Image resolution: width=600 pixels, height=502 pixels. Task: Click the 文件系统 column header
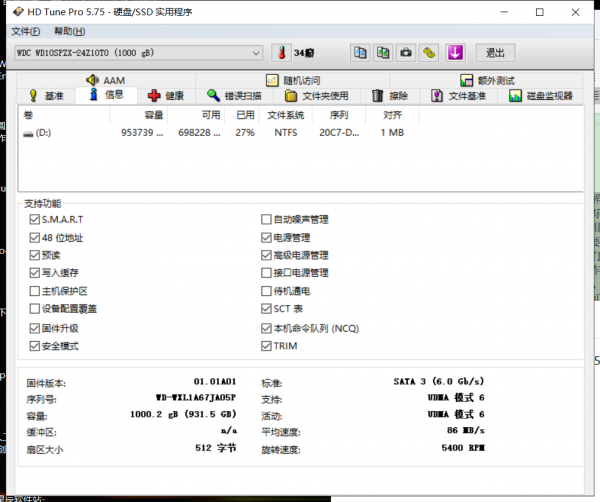[x=285, y=115]
